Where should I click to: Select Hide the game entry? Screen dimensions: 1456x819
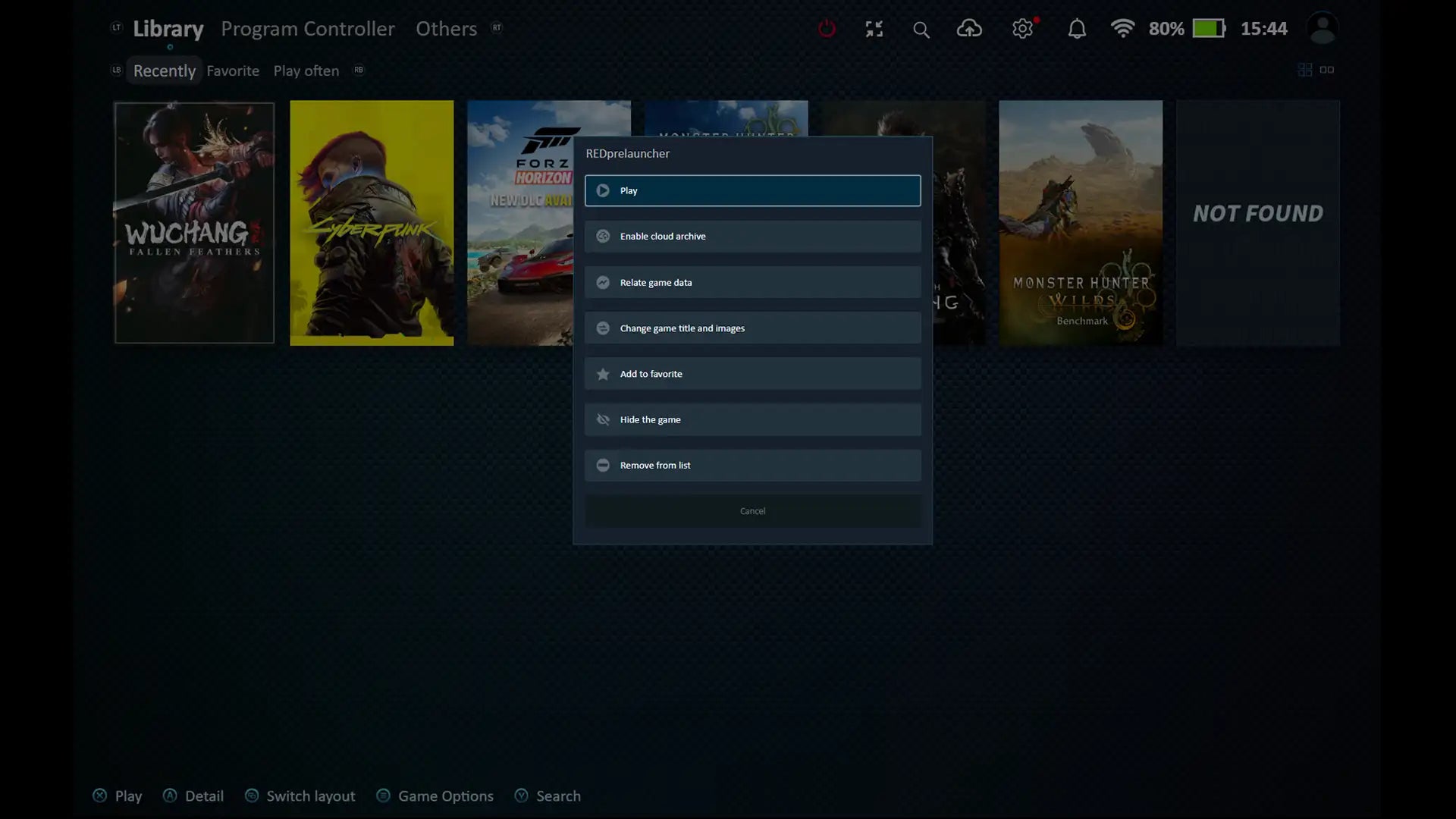point(752,419)
